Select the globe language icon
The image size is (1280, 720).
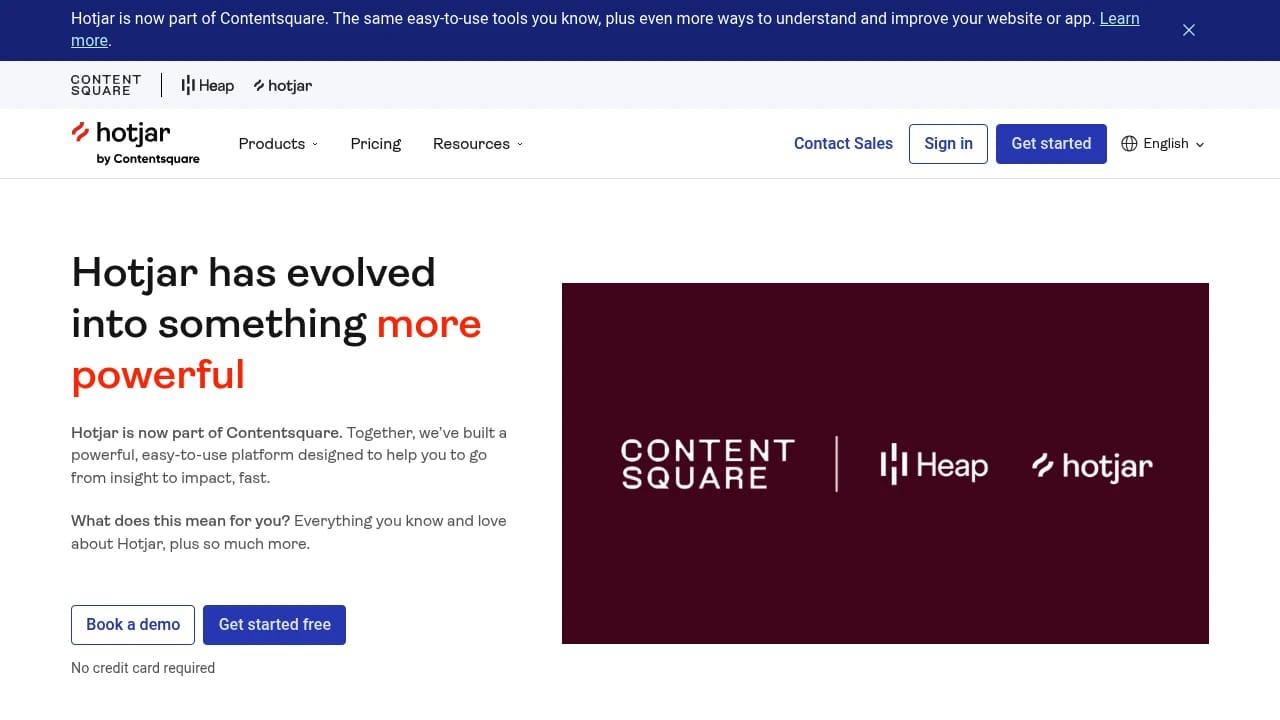click(x=1129, y=143)
